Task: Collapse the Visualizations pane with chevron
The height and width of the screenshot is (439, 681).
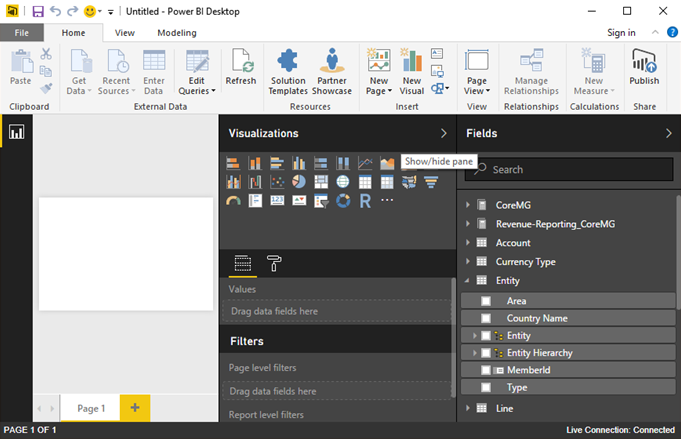Action: pyautogui.click(x=444, y=133)
